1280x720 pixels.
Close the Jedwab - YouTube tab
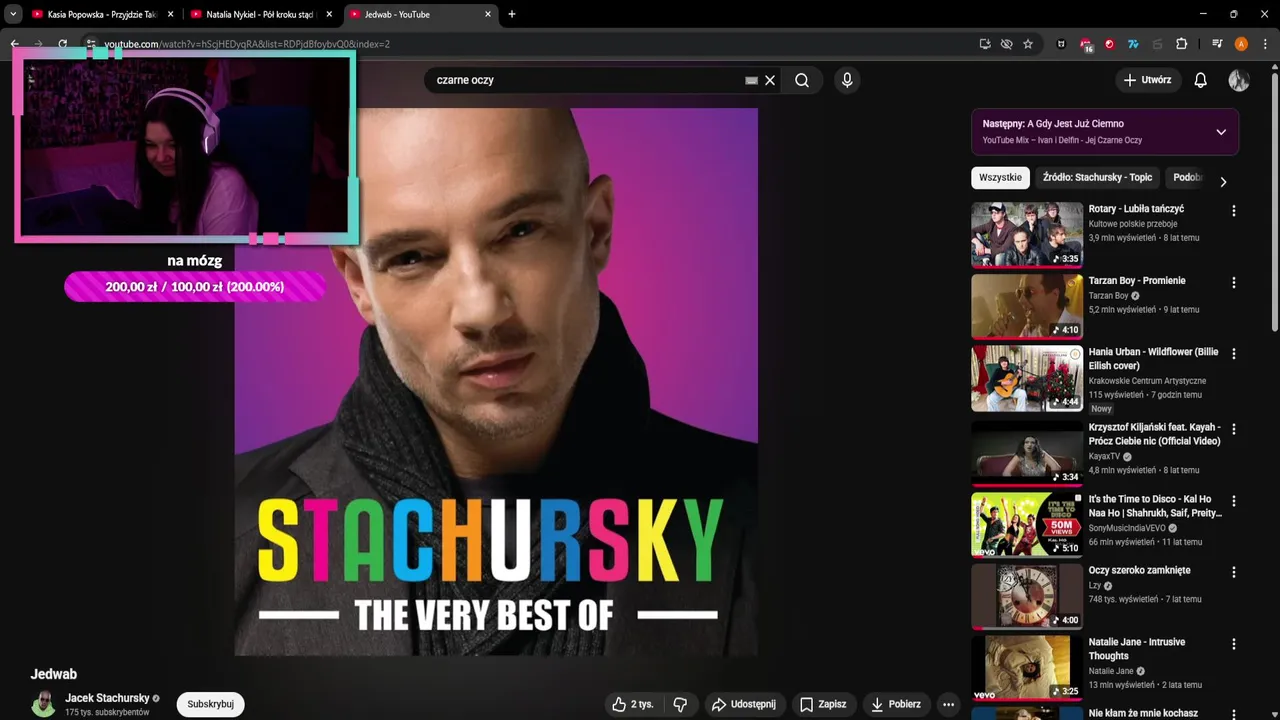pos(488,14)
